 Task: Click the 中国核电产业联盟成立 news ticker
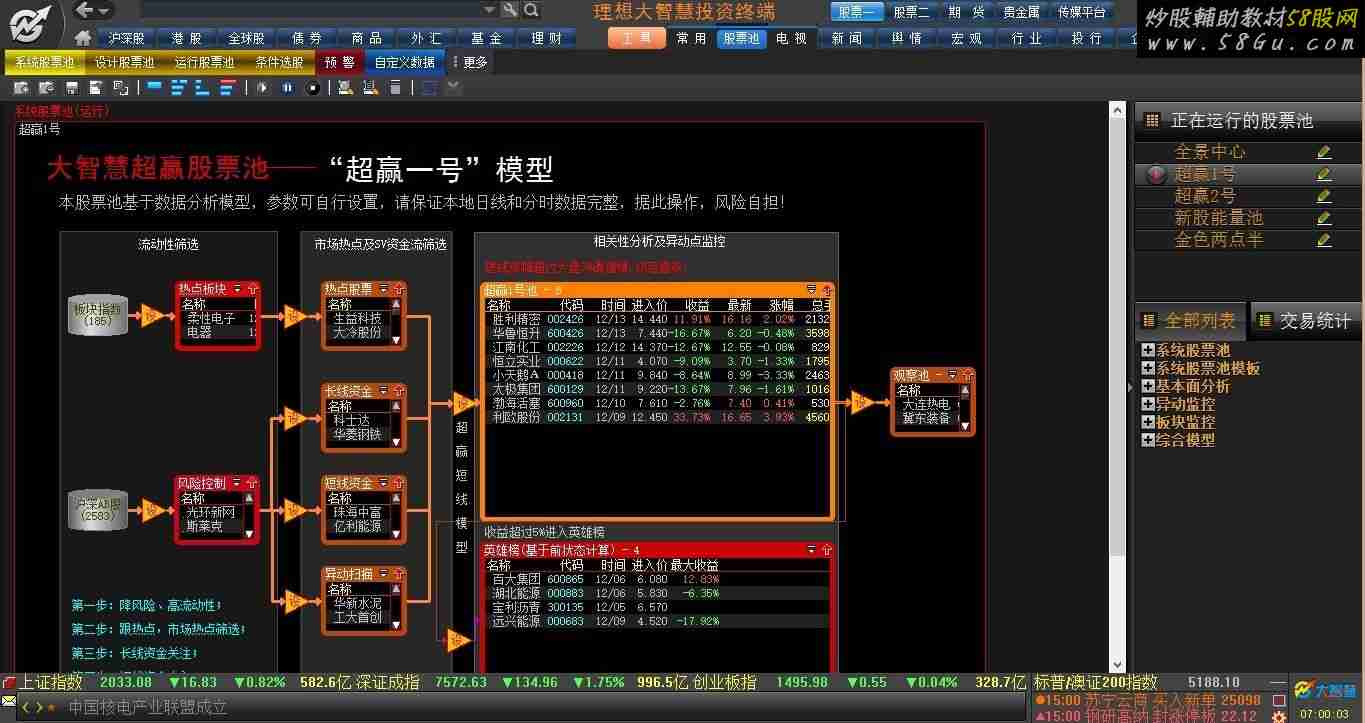click(148, 707)
